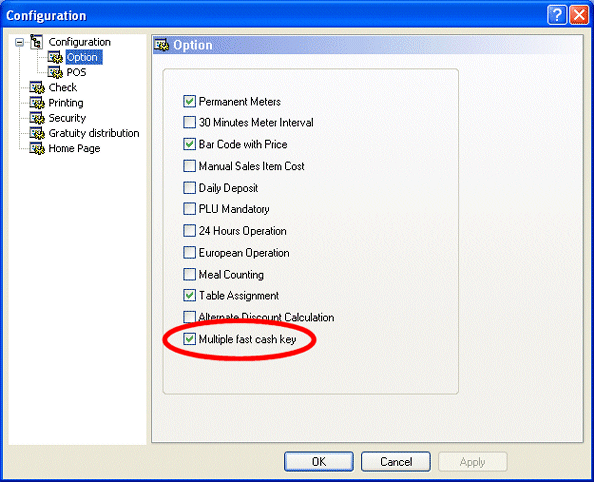This screenshot has width=594, height=482.
Task: Open the Gratuity distribution tree label
Action: pyautogui.click(x=94, y=133)
